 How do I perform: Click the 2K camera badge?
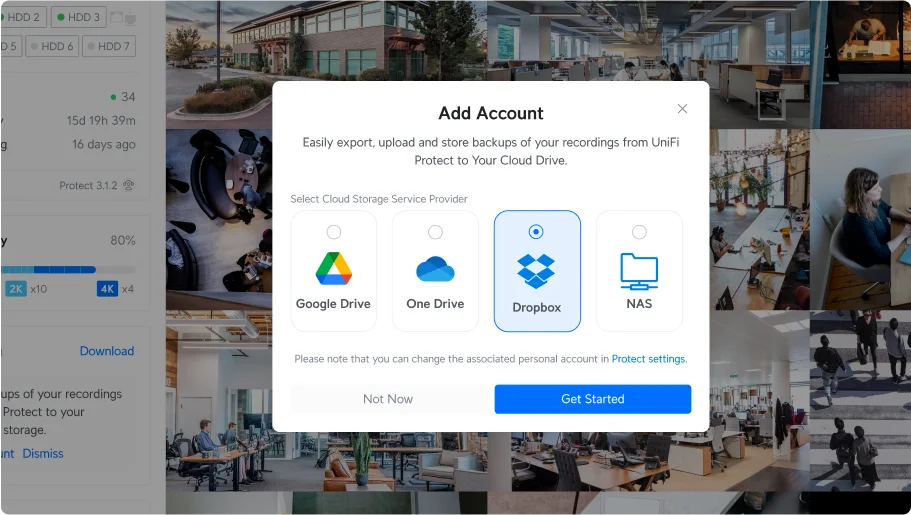click(x=16, y=289)
